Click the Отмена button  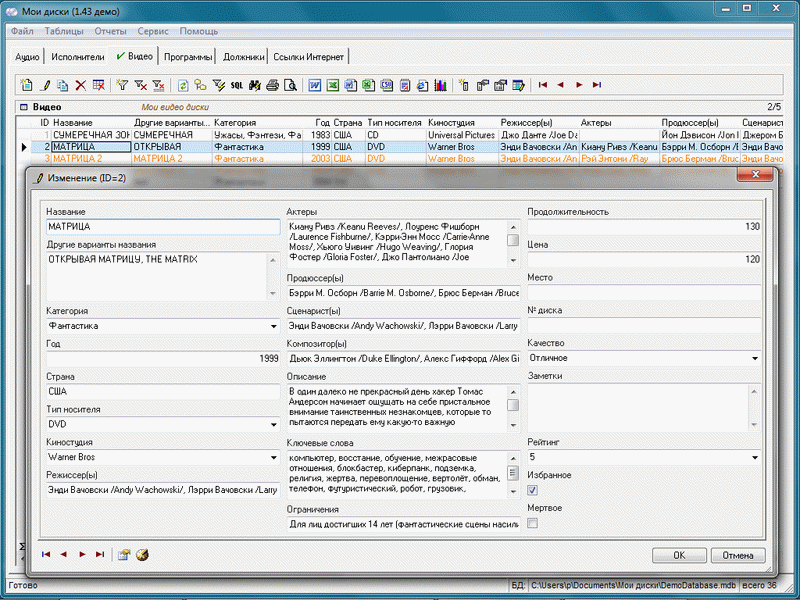[x=738, y=555]
